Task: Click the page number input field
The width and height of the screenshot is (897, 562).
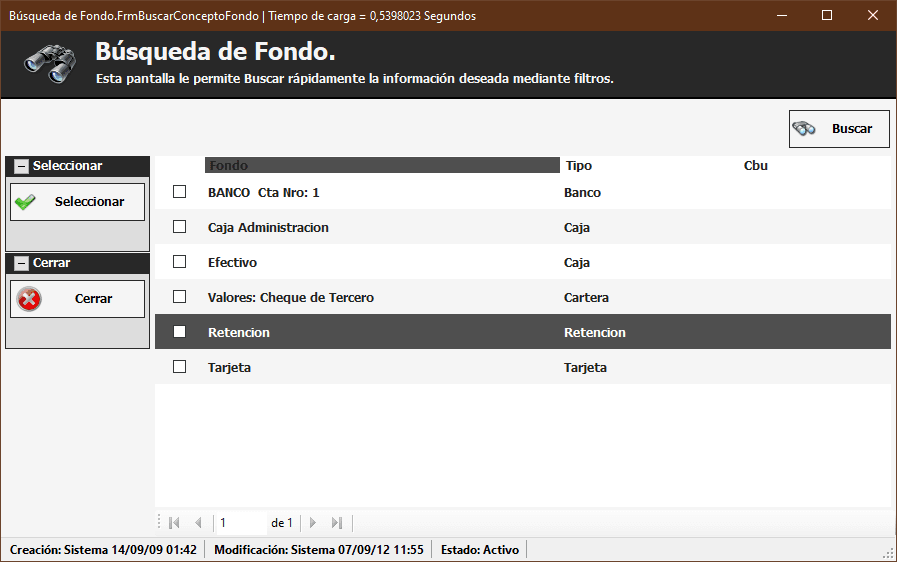Action: pyautogui.click(x=240, y=523)
